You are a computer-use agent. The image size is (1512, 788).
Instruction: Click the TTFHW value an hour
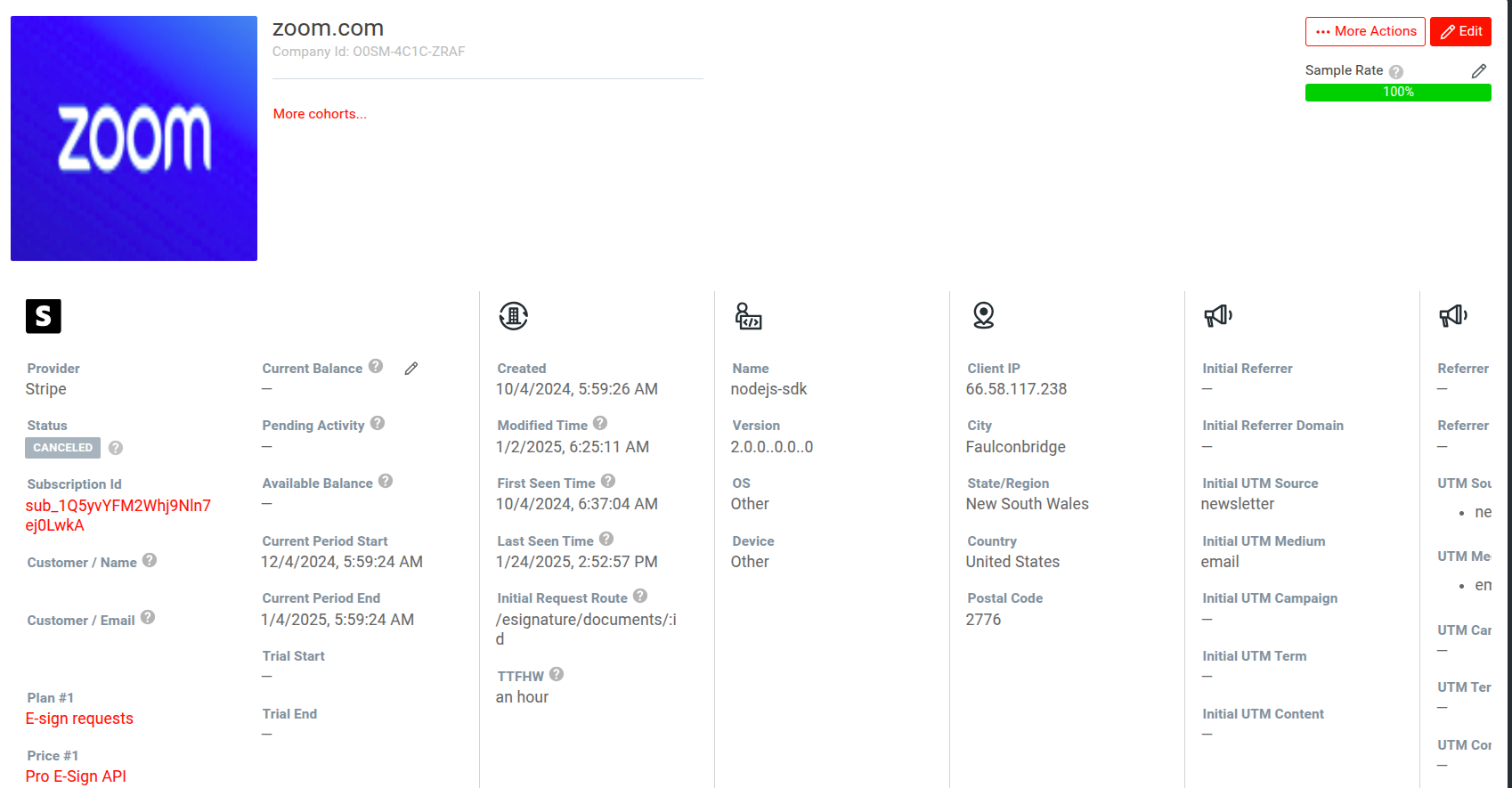[x=522, y=697]
